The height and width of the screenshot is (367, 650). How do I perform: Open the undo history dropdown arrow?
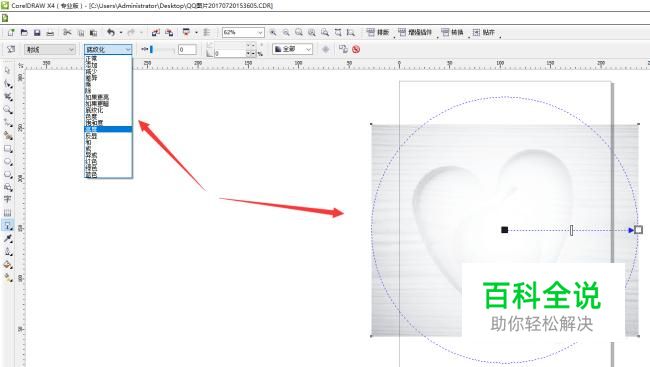121,32
